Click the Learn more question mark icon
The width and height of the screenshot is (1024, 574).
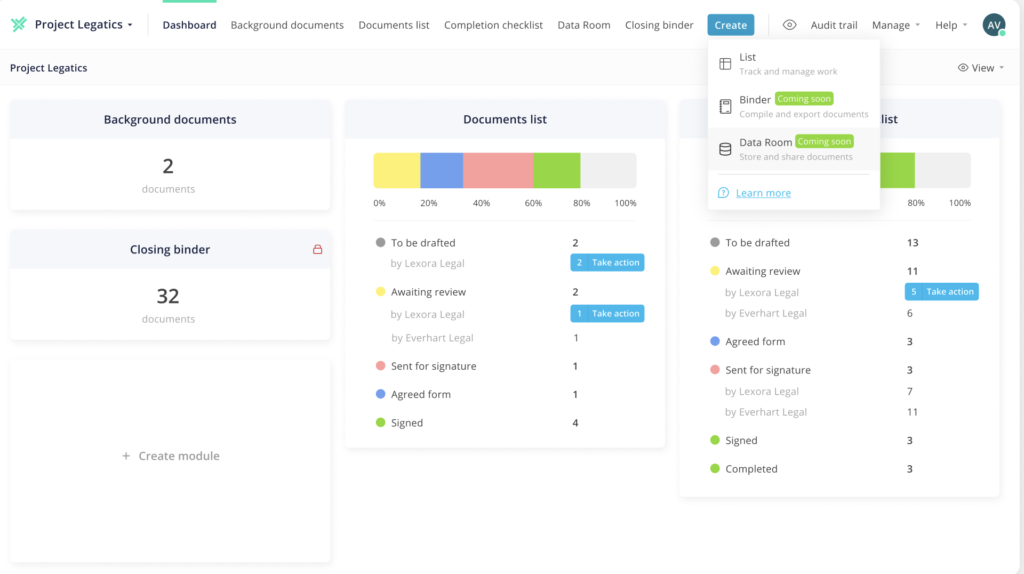[724, 193]
